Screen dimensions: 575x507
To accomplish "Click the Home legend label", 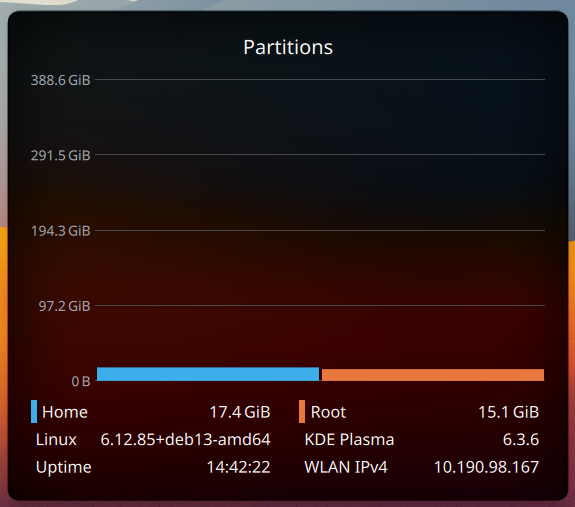I will 65,412.
